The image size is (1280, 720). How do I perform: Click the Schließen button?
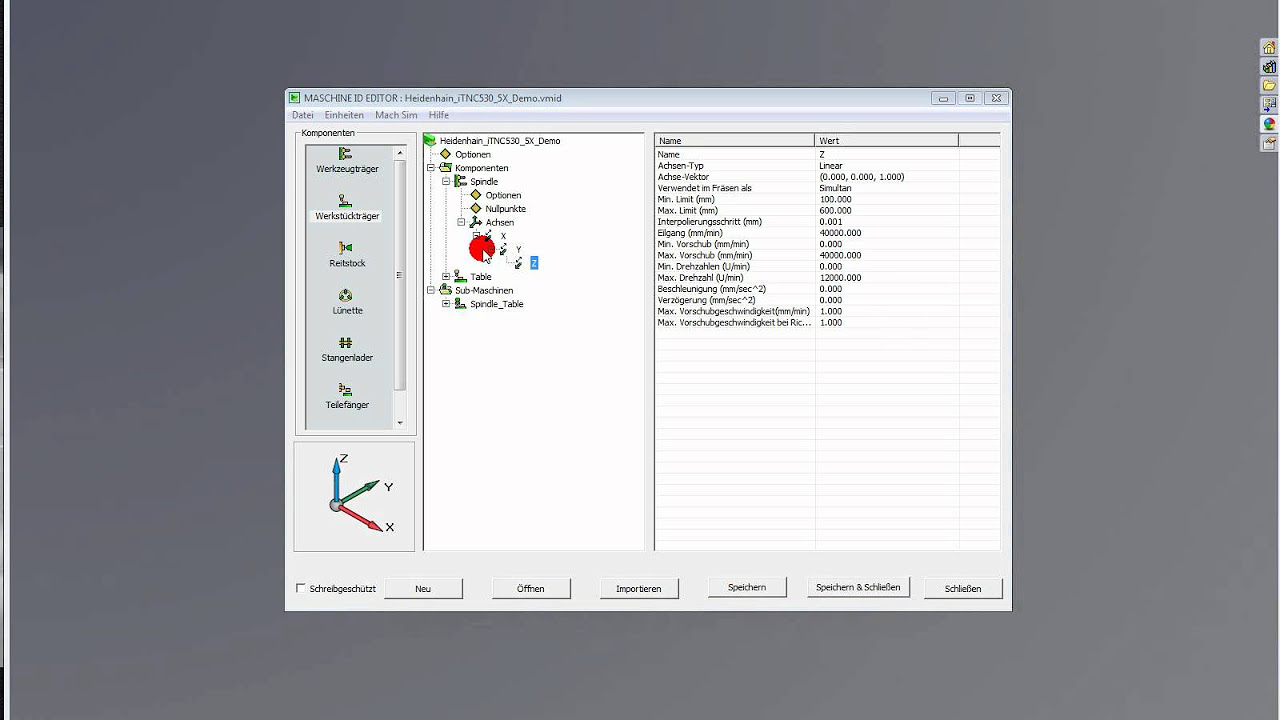963,589
